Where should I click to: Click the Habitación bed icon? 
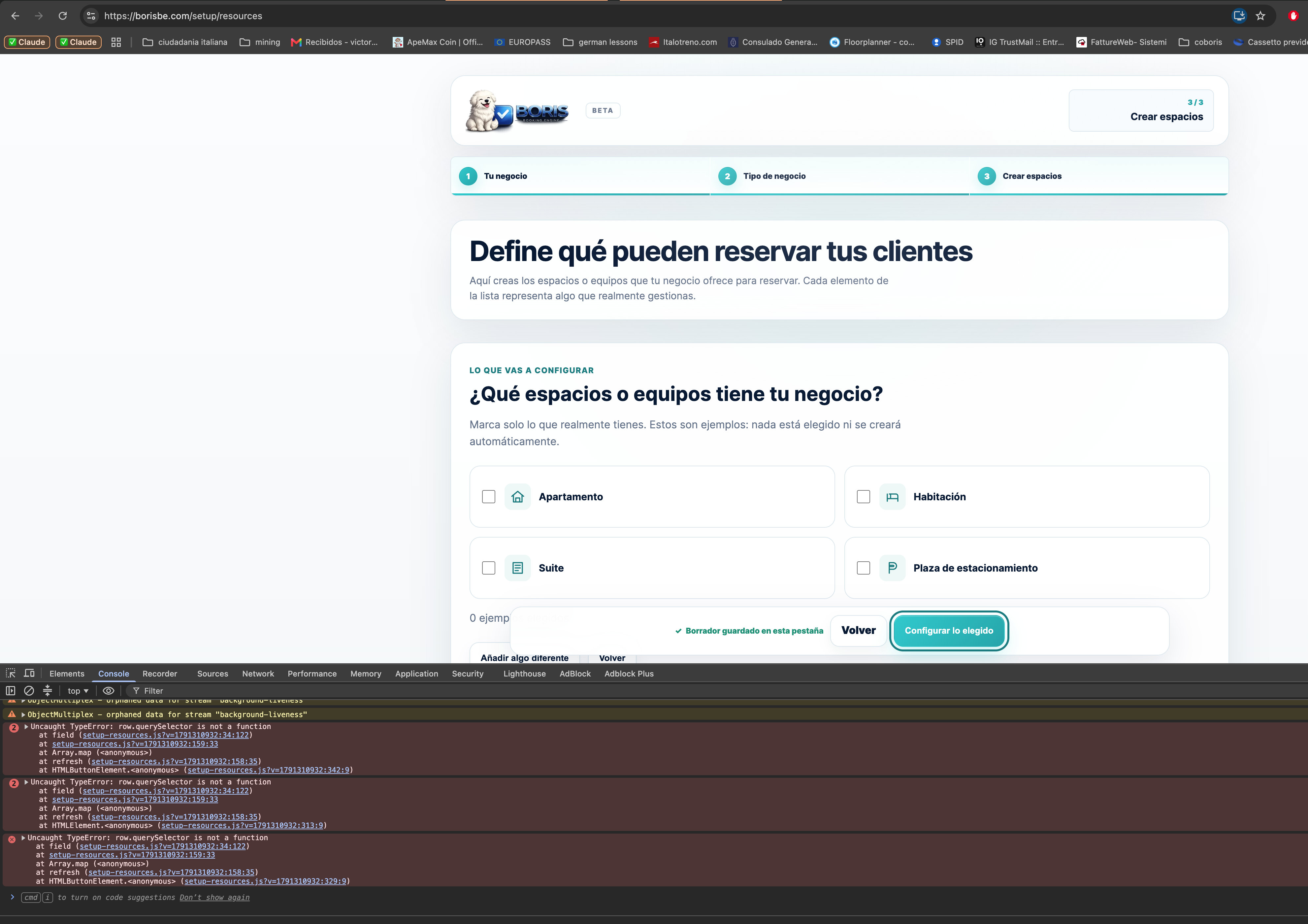(892, 497)
